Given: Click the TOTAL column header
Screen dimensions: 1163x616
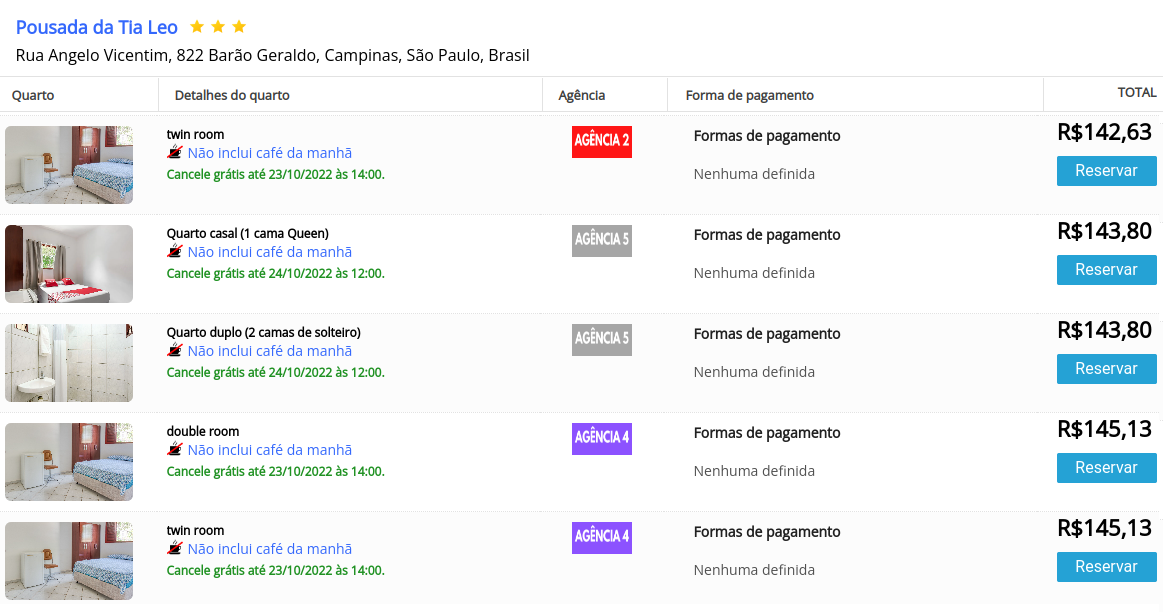Looking at the screenshot, I should [1136, 92].
